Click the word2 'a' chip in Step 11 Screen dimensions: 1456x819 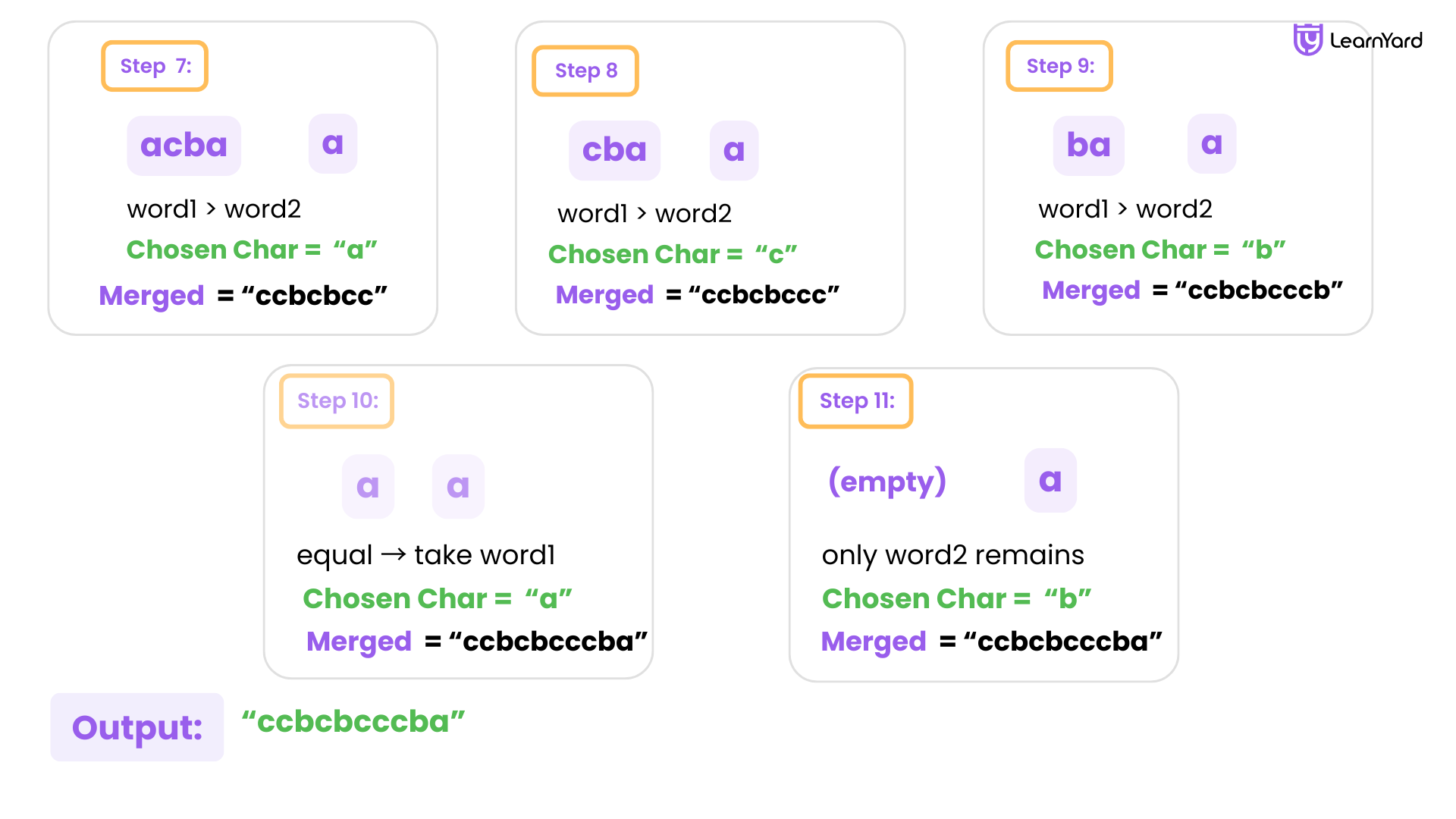(x=1050, y=480)
